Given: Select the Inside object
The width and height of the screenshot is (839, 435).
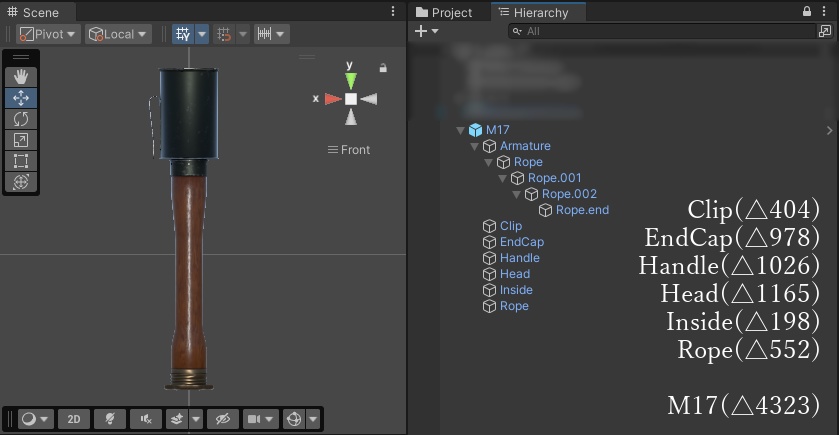Looking at the screenshot, I should click(516, 291).
